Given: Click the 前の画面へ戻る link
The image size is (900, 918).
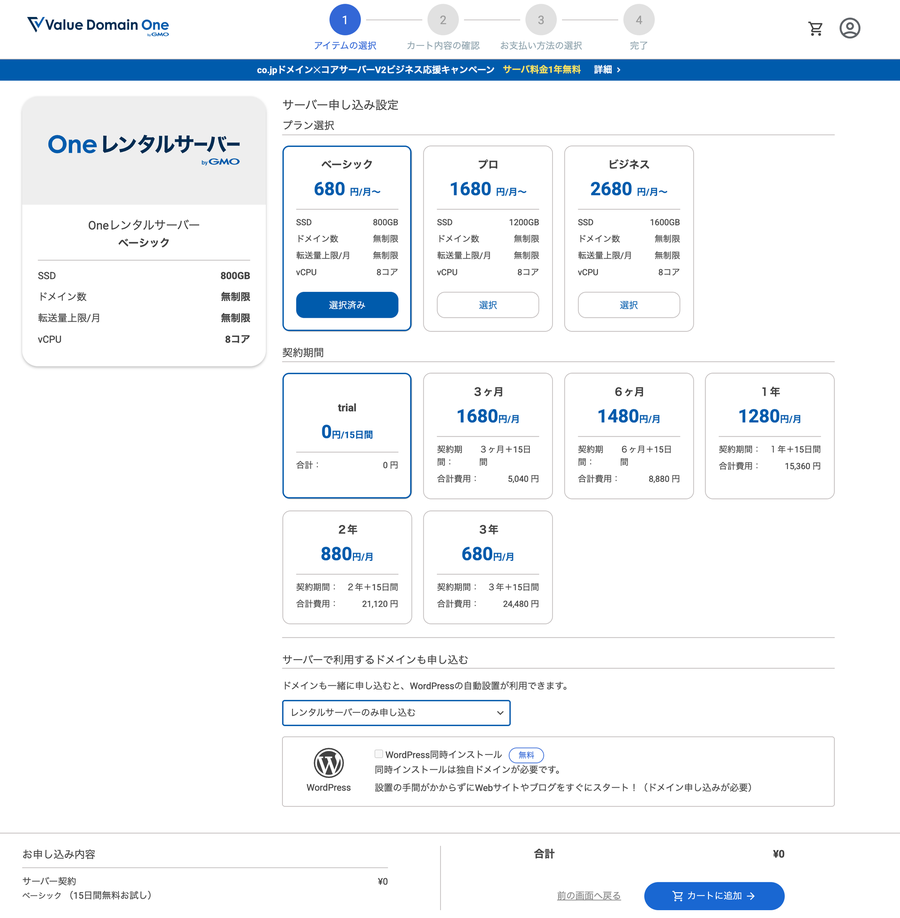Looking at the screenshot, I should (x=588, y=896).
